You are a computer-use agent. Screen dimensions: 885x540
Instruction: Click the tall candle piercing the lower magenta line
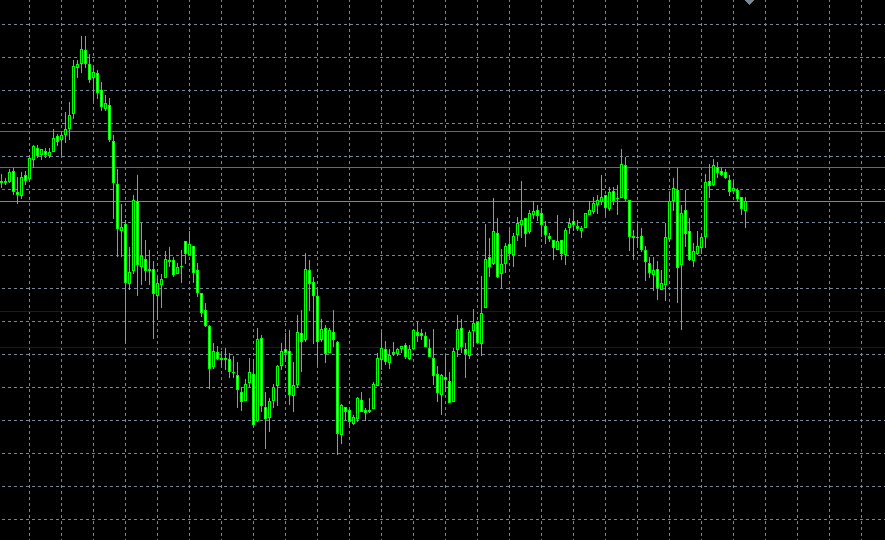pyautogui.click(x=623, y=180)
